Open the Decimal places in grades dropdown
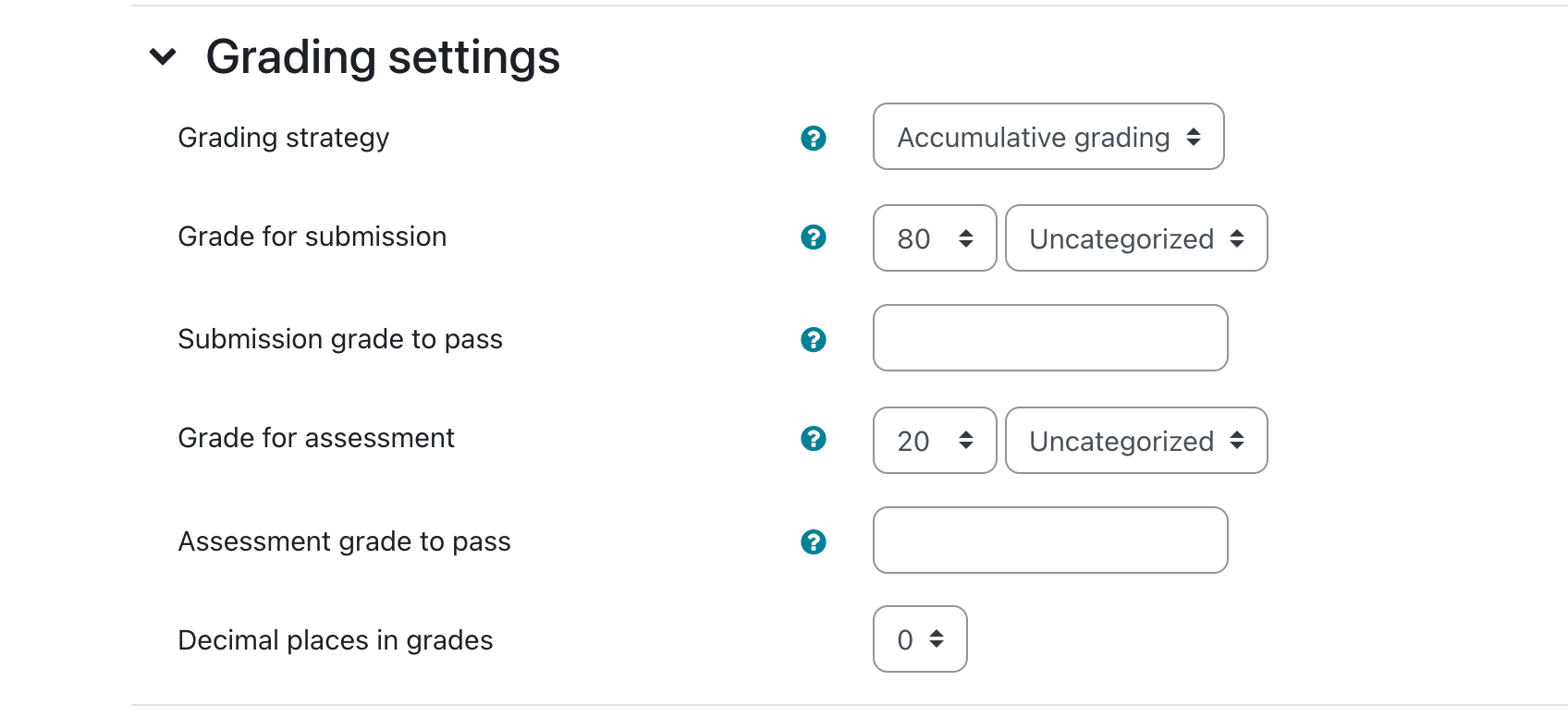Image resolution: width=1568 pixels, height=717 pixels. (x=920, y=638)
